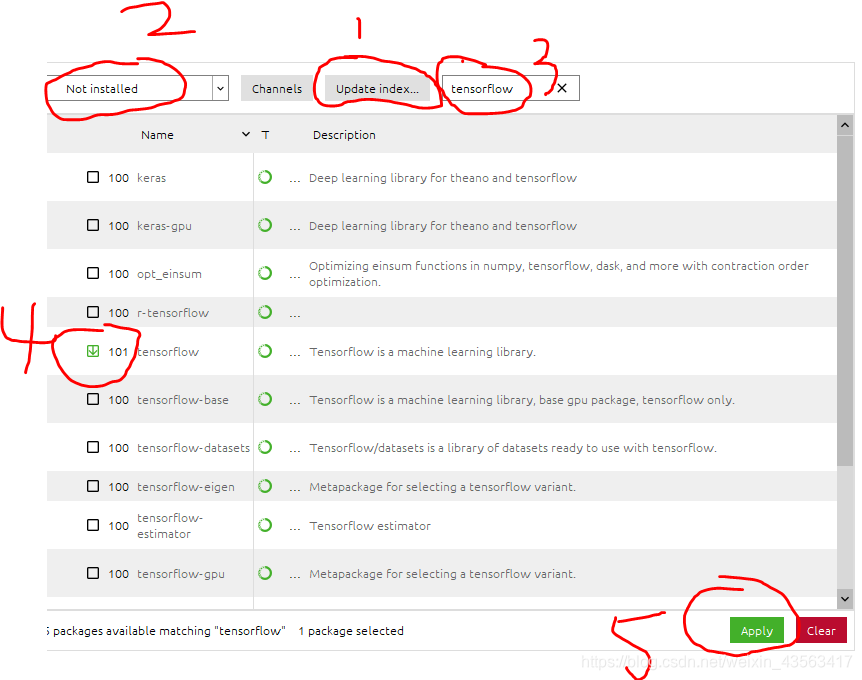
Task: Expand keras description ellipsis
Action: (x=295, y=179)
